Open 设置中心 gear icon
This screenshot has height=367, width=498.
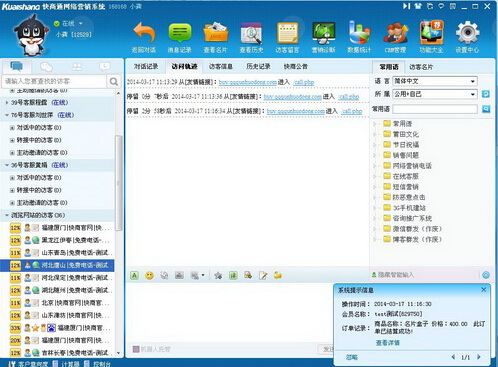click(x=468, y=33)
